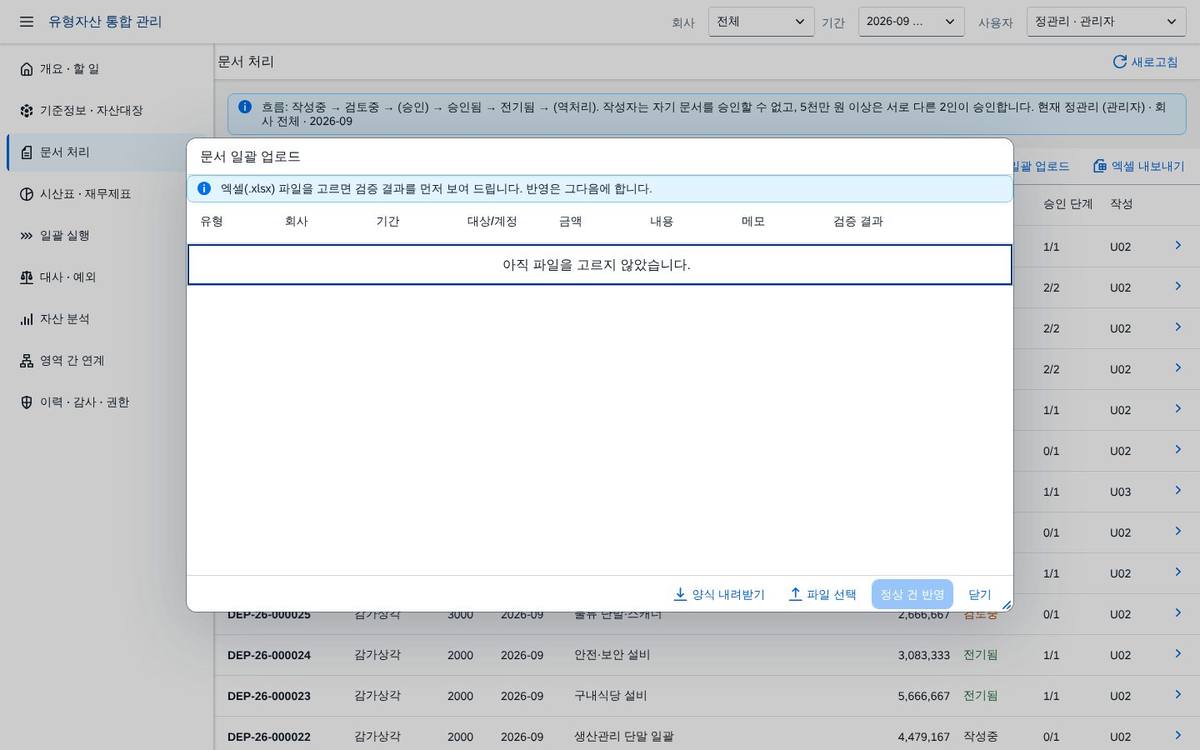The width and height of the screenshot is (1200, 750).
Task: Click the icon next to 기준정보 · 자산대장
Action: (x=27, y=110)
